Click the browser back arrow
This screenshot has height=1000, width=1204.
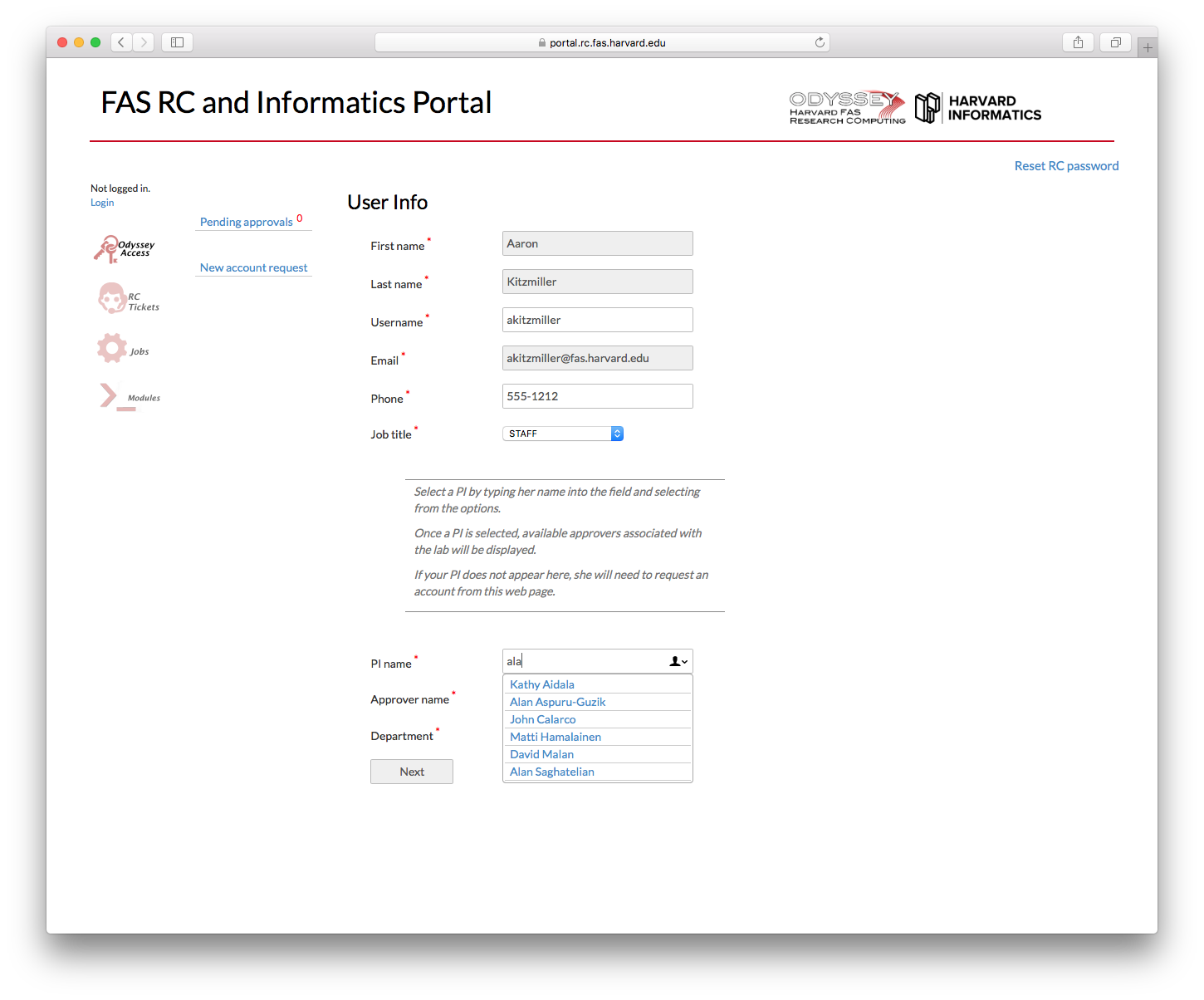[x=121, y=42]
